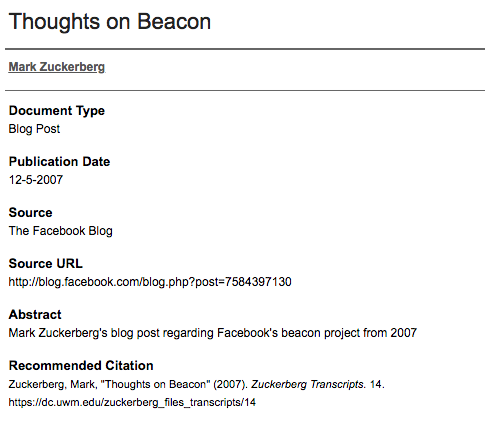Click the Thoughts on Beacon title

pos(110,22)
